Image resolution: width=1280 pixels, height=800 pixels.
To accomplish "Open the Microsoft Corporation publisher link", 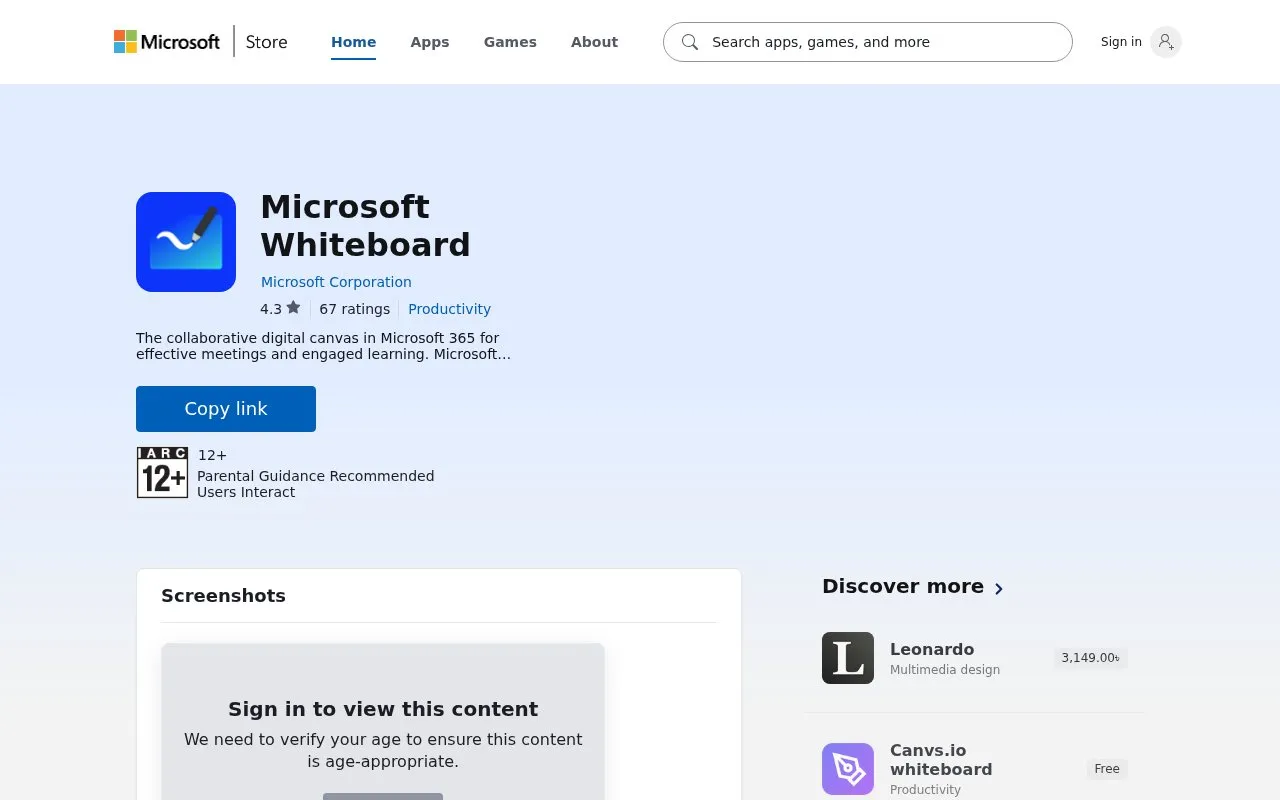I will [x=336, y=282].
